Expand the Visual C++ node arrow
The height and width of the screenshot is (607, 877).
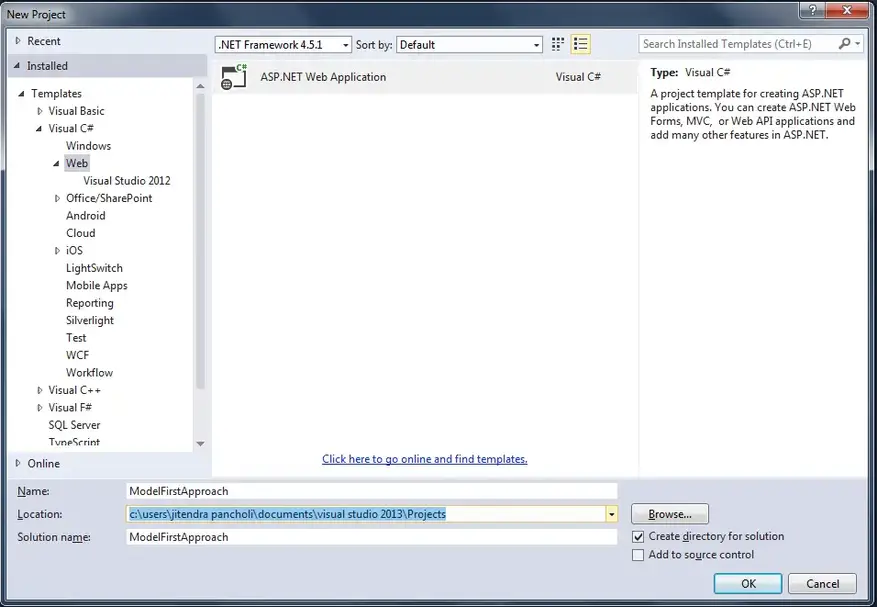pyautogui.click(x=39, y=390)
